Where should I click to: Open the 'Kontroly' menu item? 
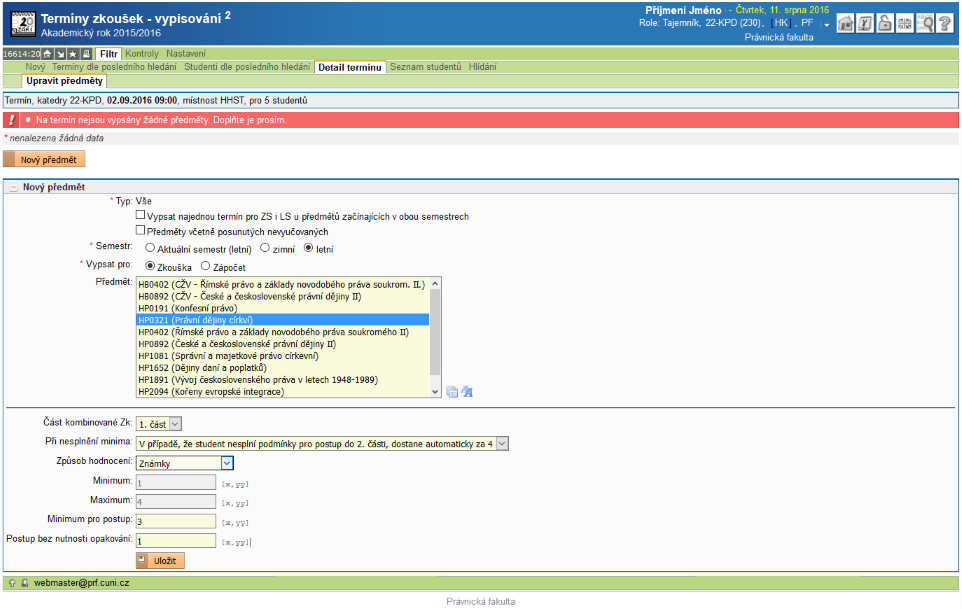click(x=142, y=54)
